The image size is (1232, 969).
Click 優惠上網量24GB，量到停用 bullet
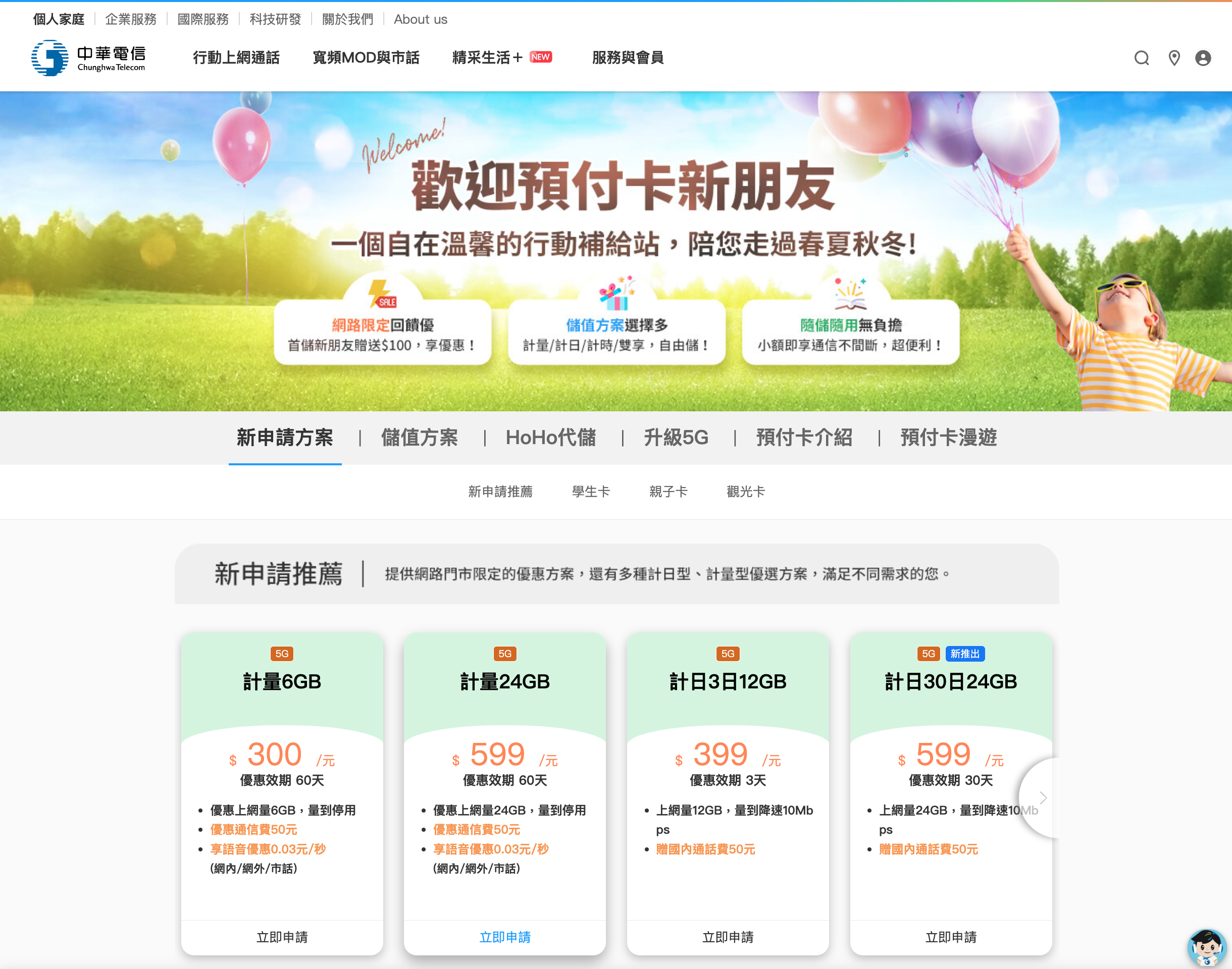pyautogui.click(x=509, y=810)
